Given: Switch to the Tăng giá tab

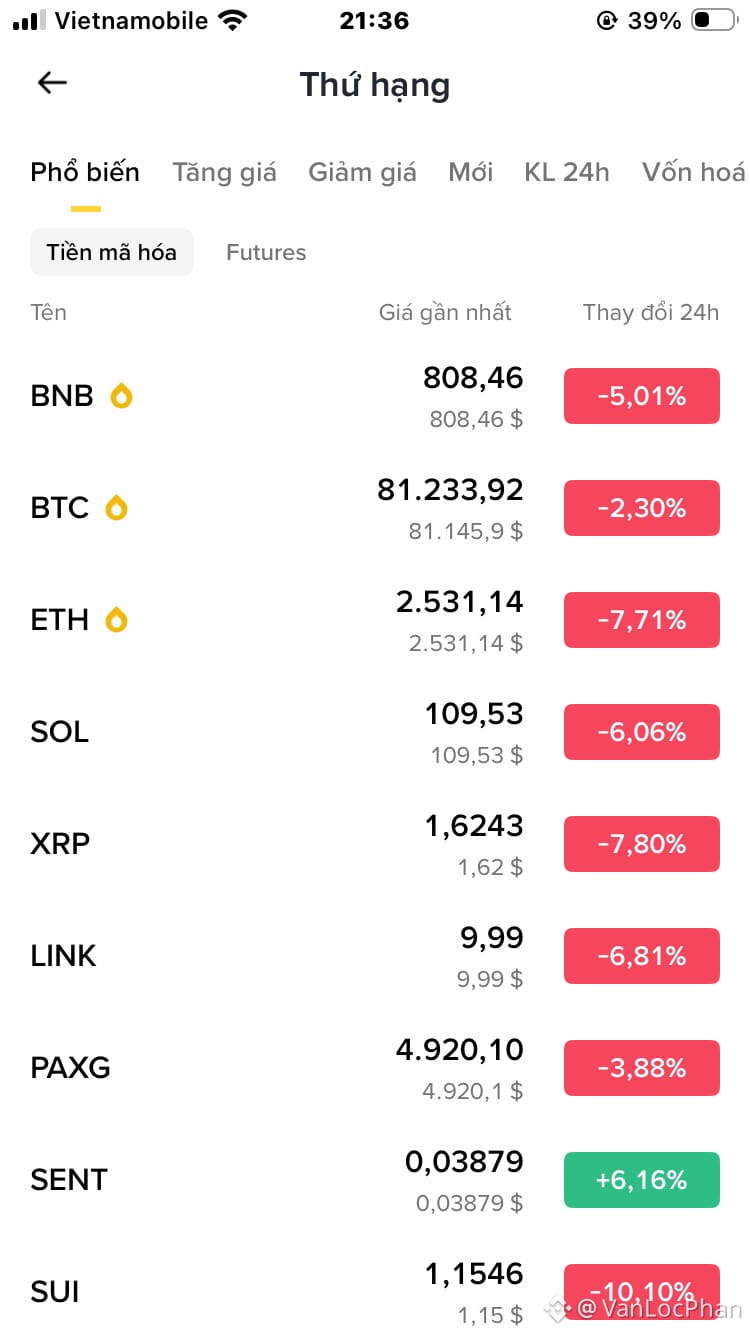Looking at the screenshot, I should [224, 172].
